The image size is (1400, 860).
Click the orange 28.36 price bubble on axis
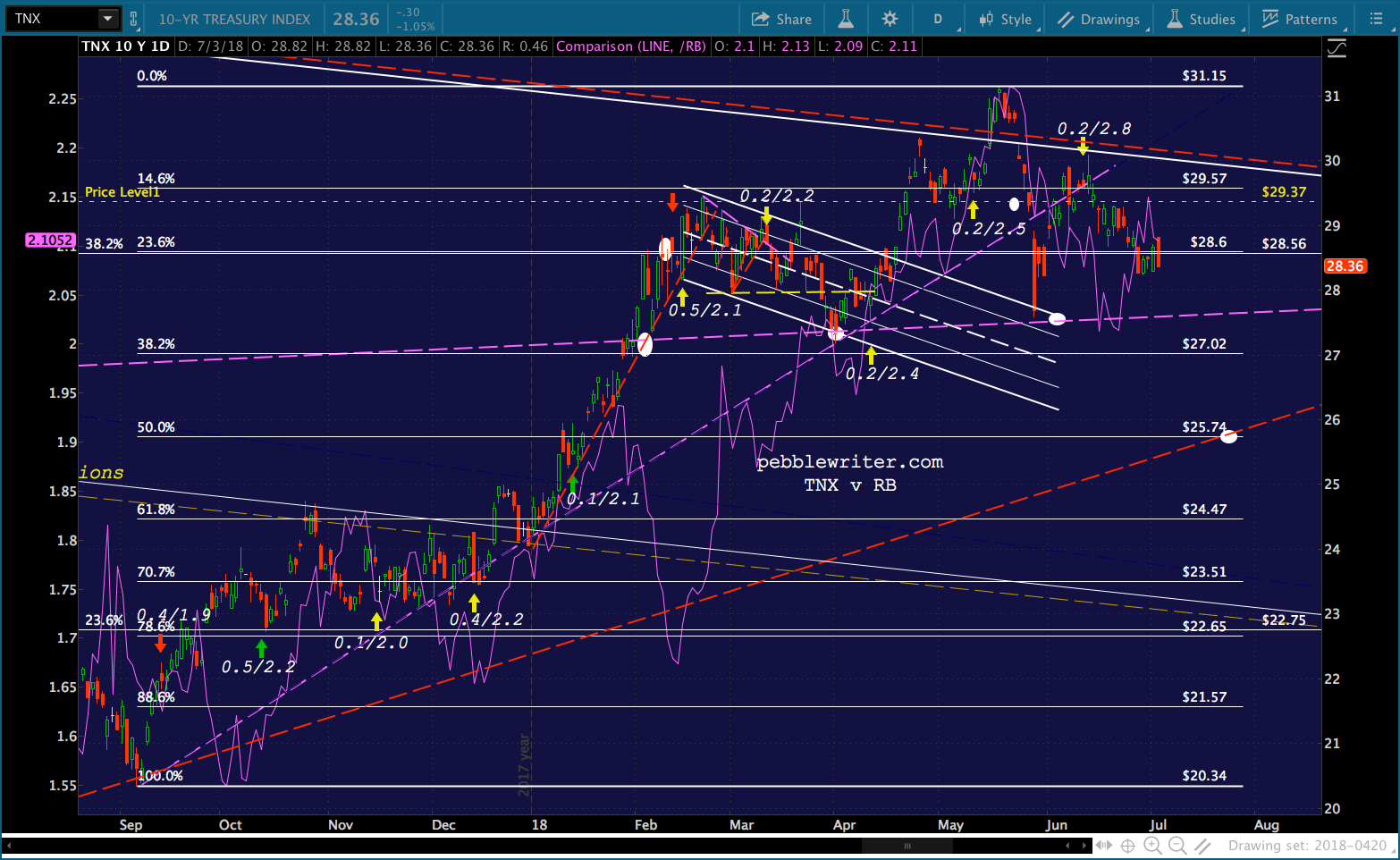pos(1345,266)
